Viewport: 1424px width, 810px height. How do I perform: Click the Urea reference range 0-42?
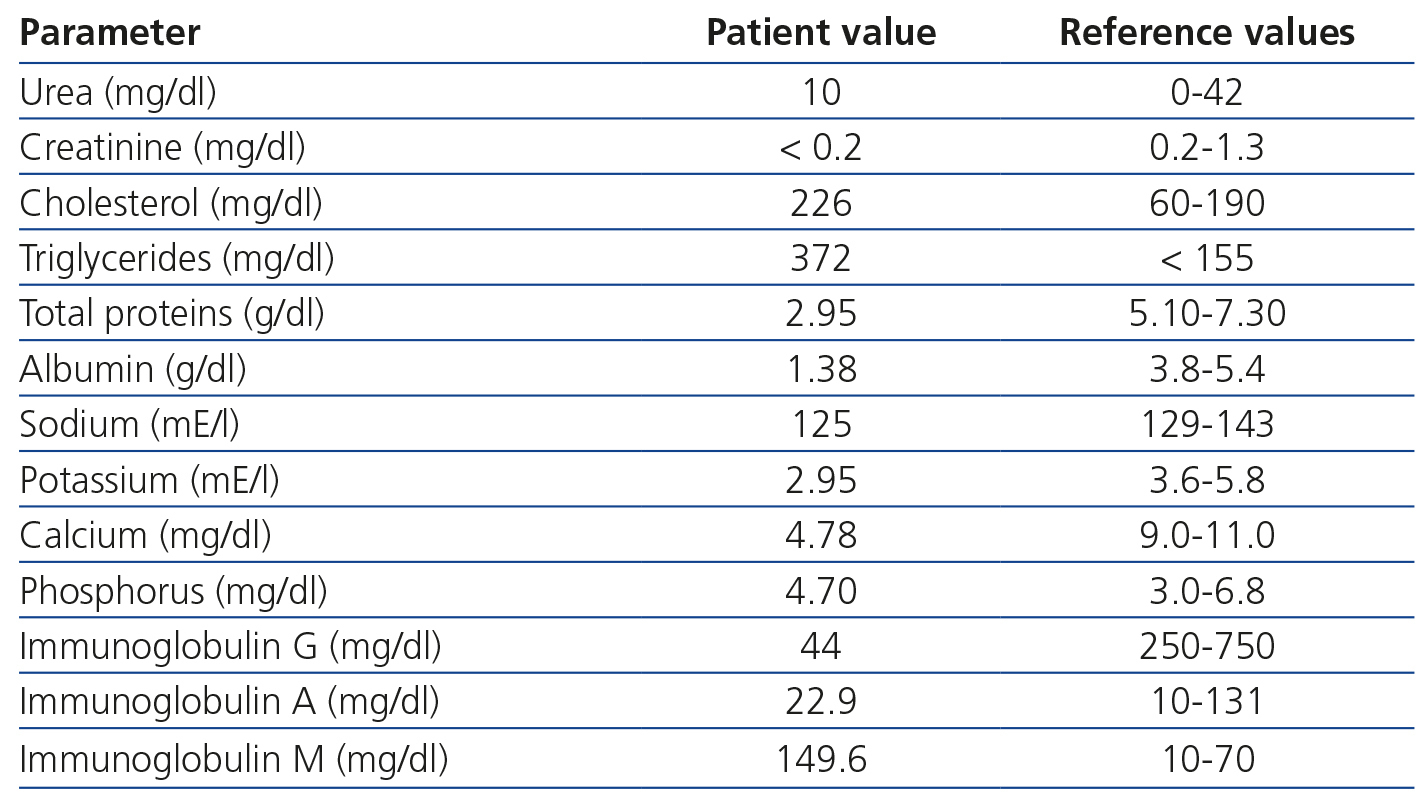click(1206, 92)
